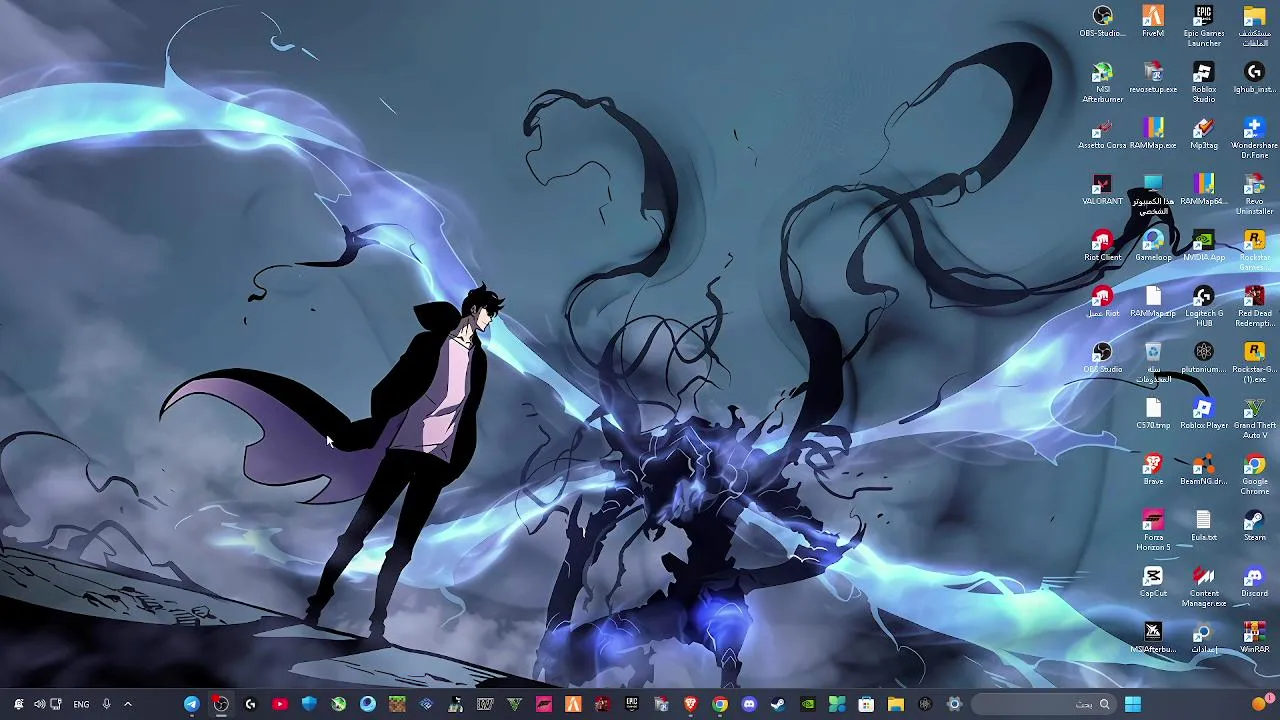
Task: Open Steam from the taskbar
Action: (x=778, y=704)
